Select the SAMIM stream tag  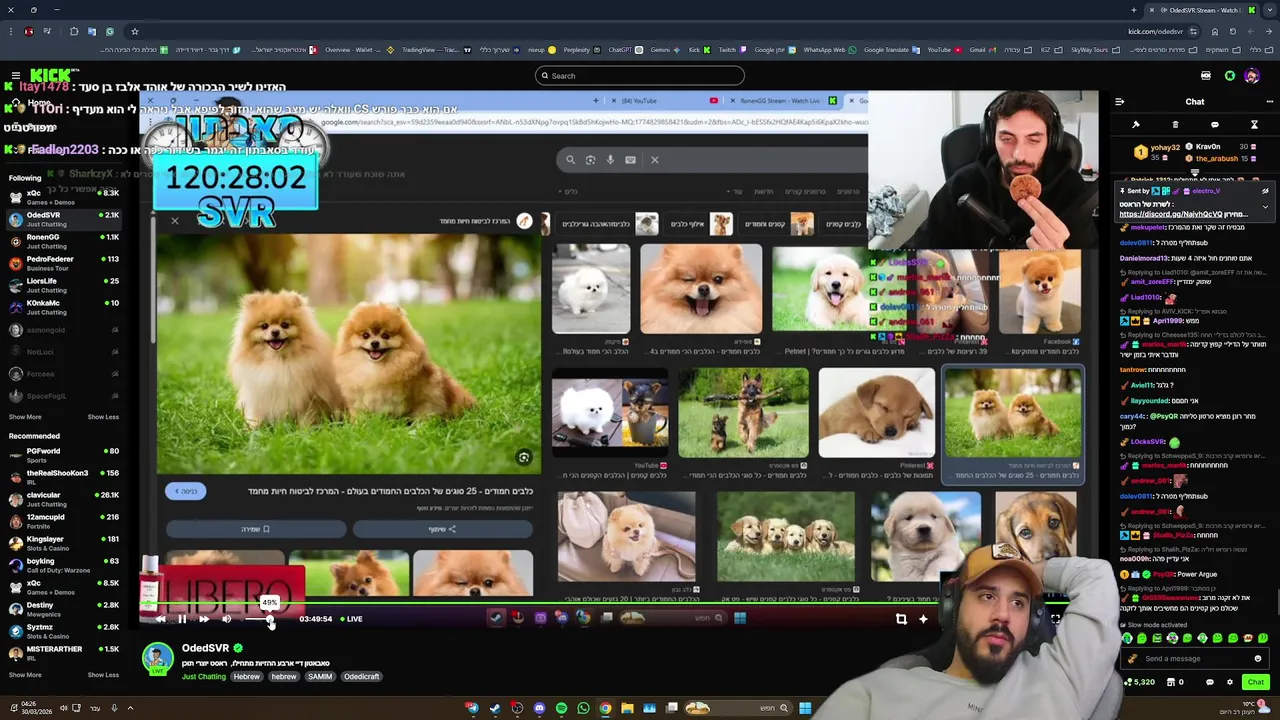[x=320, y=677]
